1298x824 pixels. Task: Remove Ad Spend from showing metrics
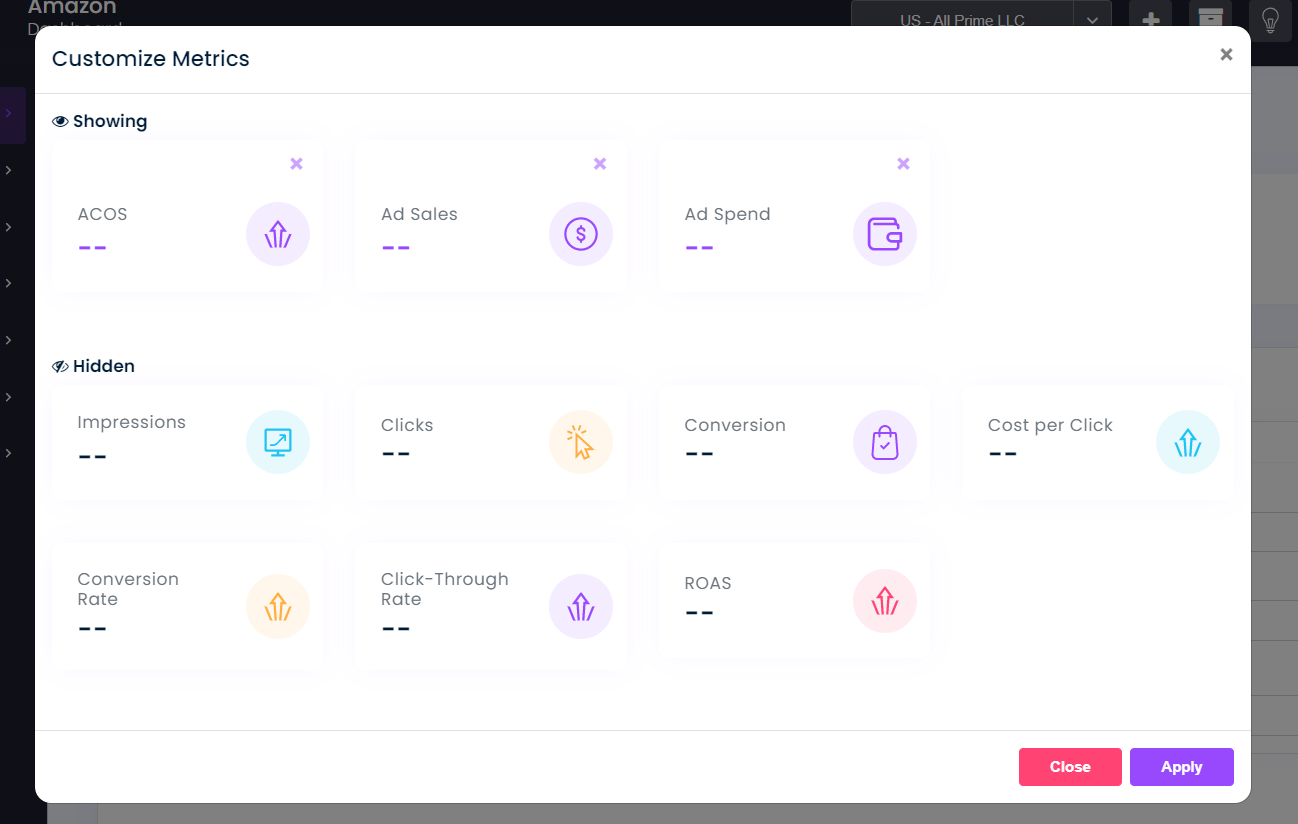[903, 164]
